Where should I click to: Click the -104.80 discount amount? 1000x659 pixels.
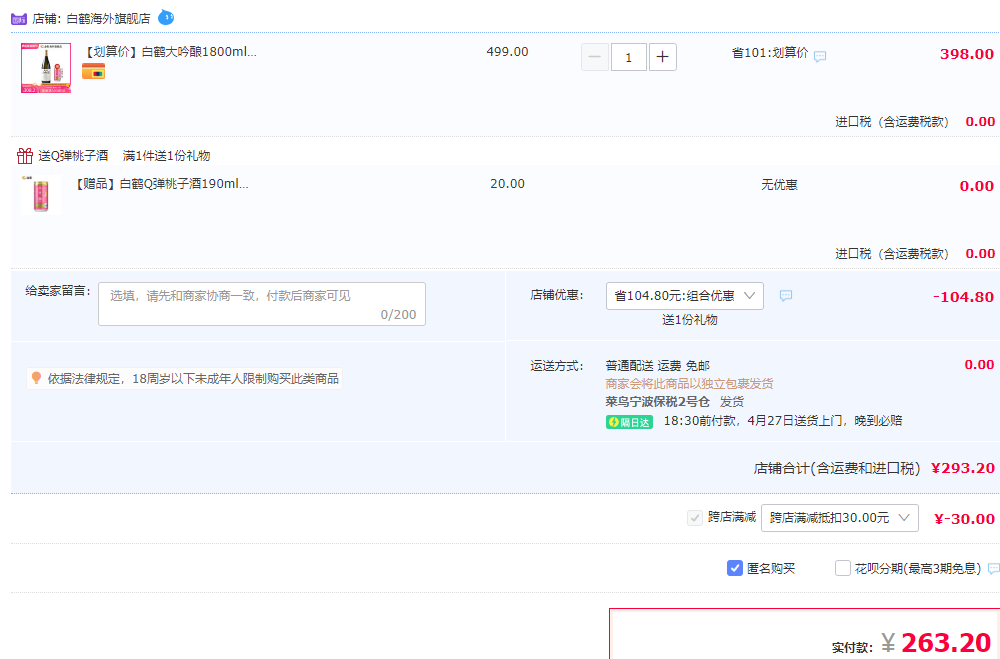[x=963, y=297]
